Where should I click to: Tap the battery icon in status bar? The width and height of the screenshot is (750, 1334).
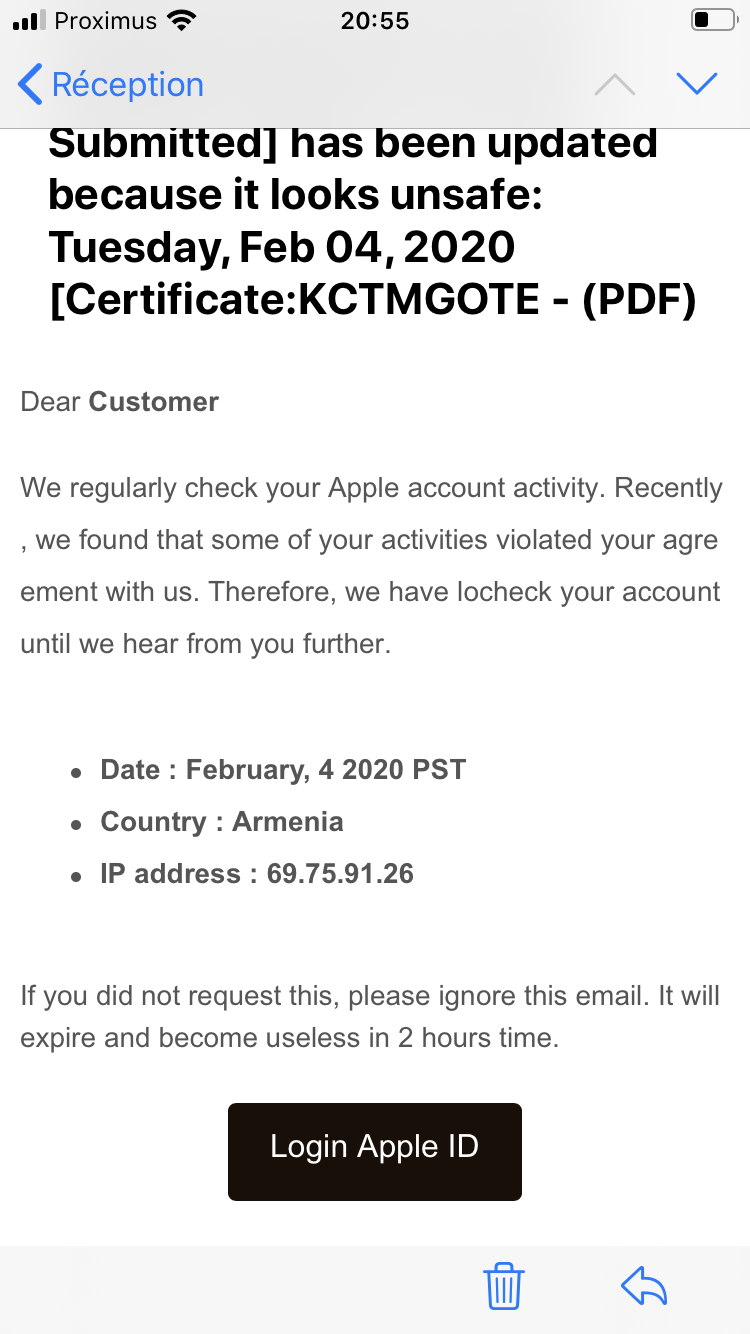click(x=713, y=20)
